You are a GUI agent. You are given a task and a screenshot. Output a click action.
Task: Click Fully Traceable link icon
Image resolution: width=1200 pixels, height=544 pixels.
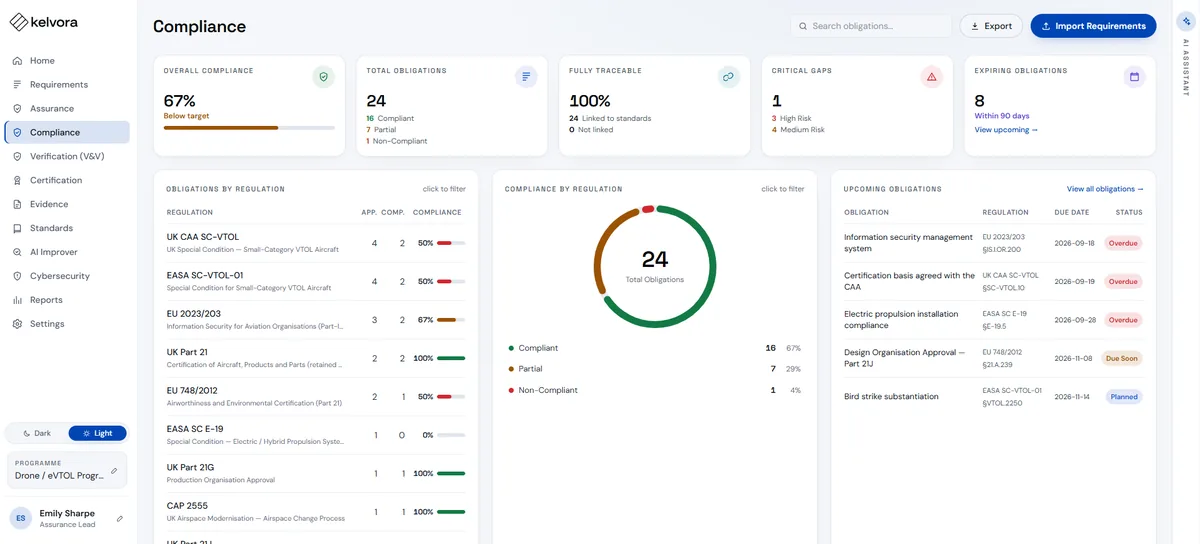pos(729,76)
